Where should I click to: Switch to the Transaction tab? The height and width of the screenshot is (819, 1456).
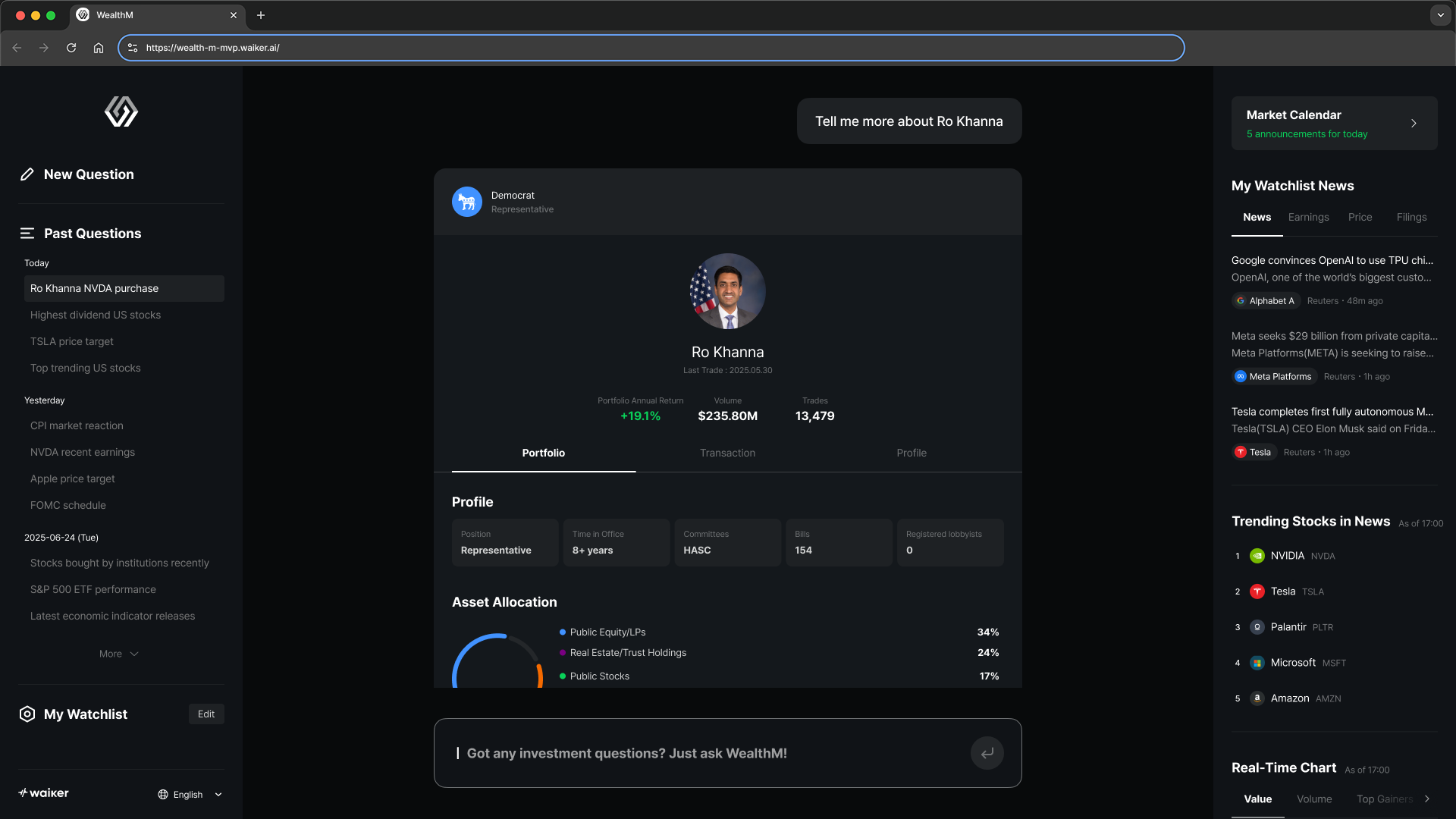click(727, 453)
